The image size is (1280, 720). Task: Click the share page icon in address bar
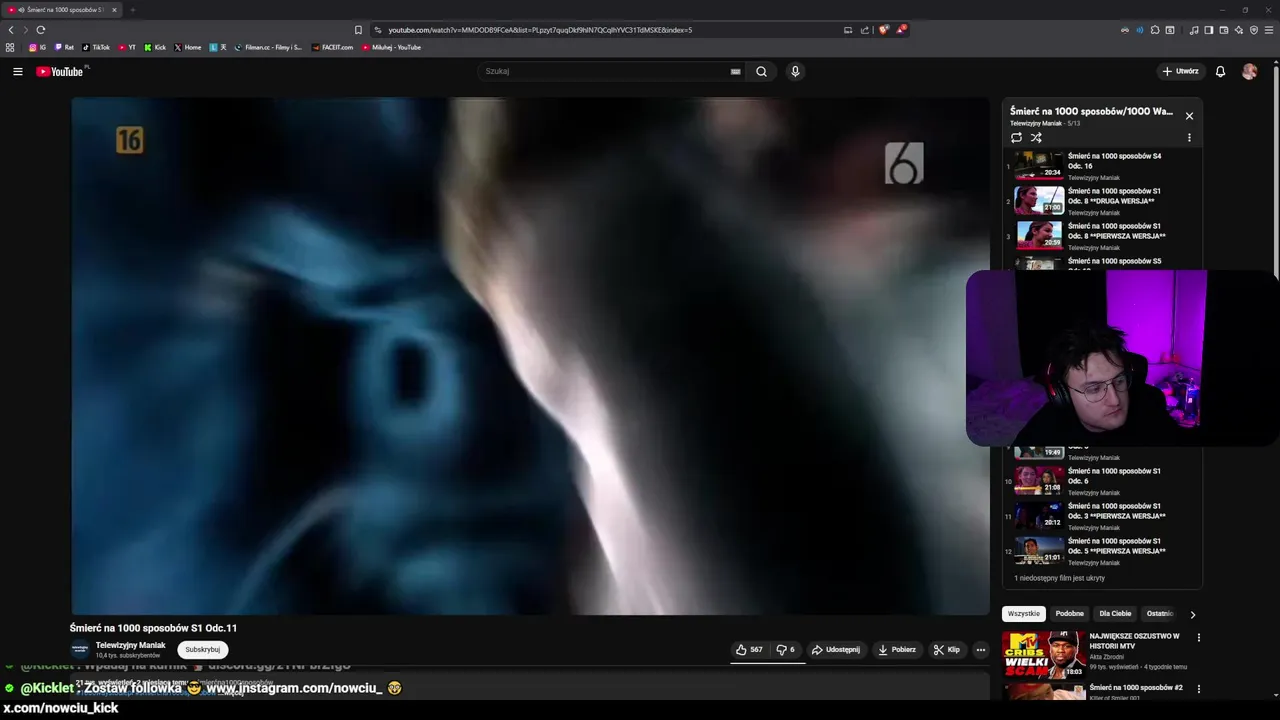coord(865,30)
